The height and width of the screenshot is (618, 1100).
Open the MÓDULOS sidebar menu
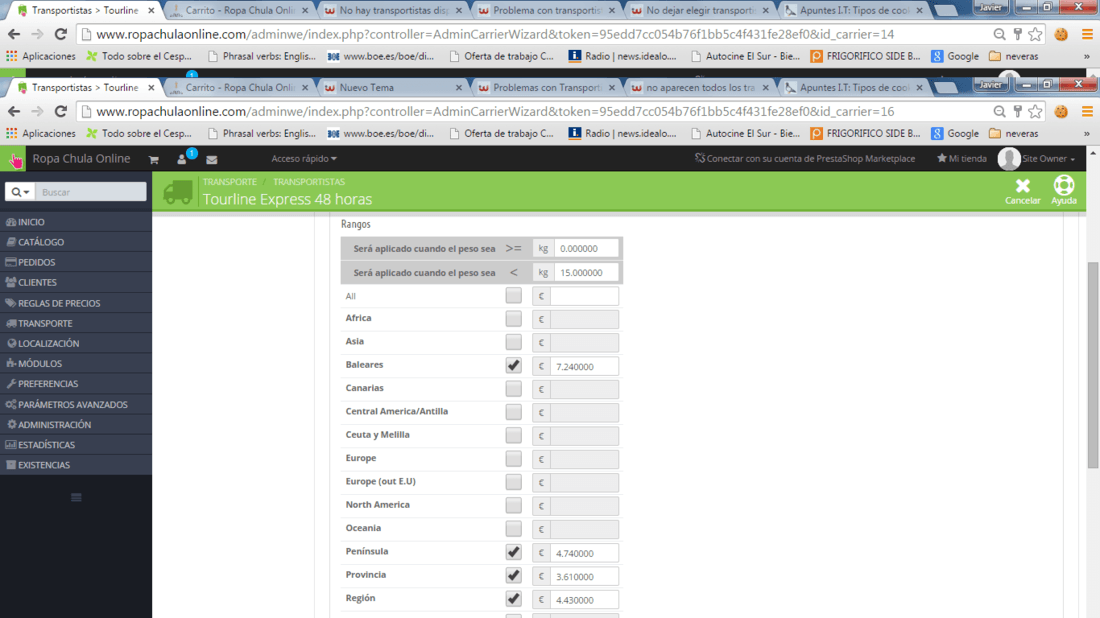76,363
